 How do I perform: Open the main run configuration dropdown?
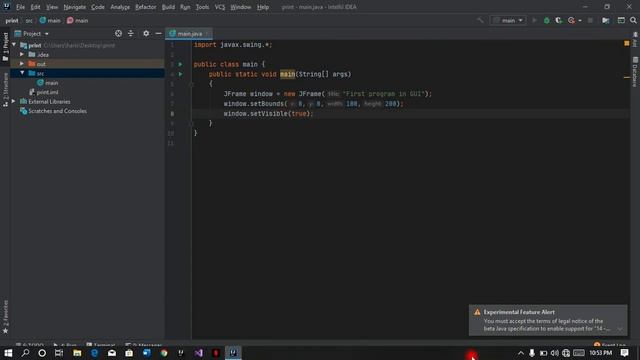508,20
